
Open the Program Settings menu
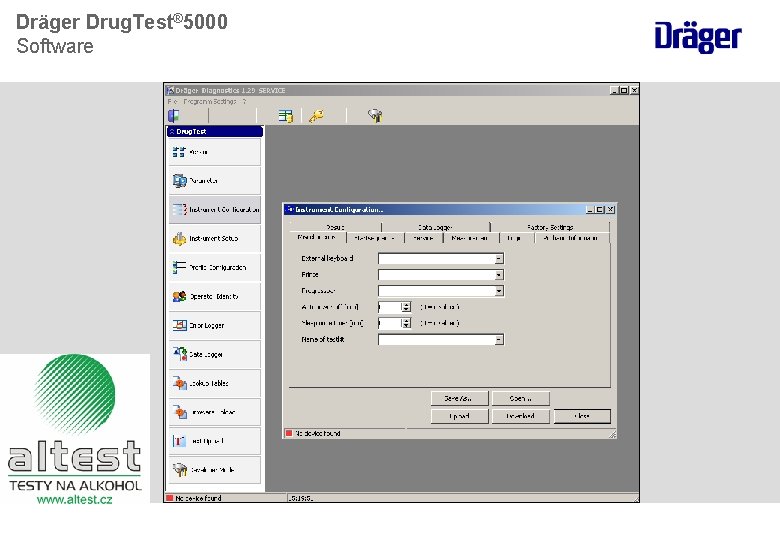coord(209,101)
